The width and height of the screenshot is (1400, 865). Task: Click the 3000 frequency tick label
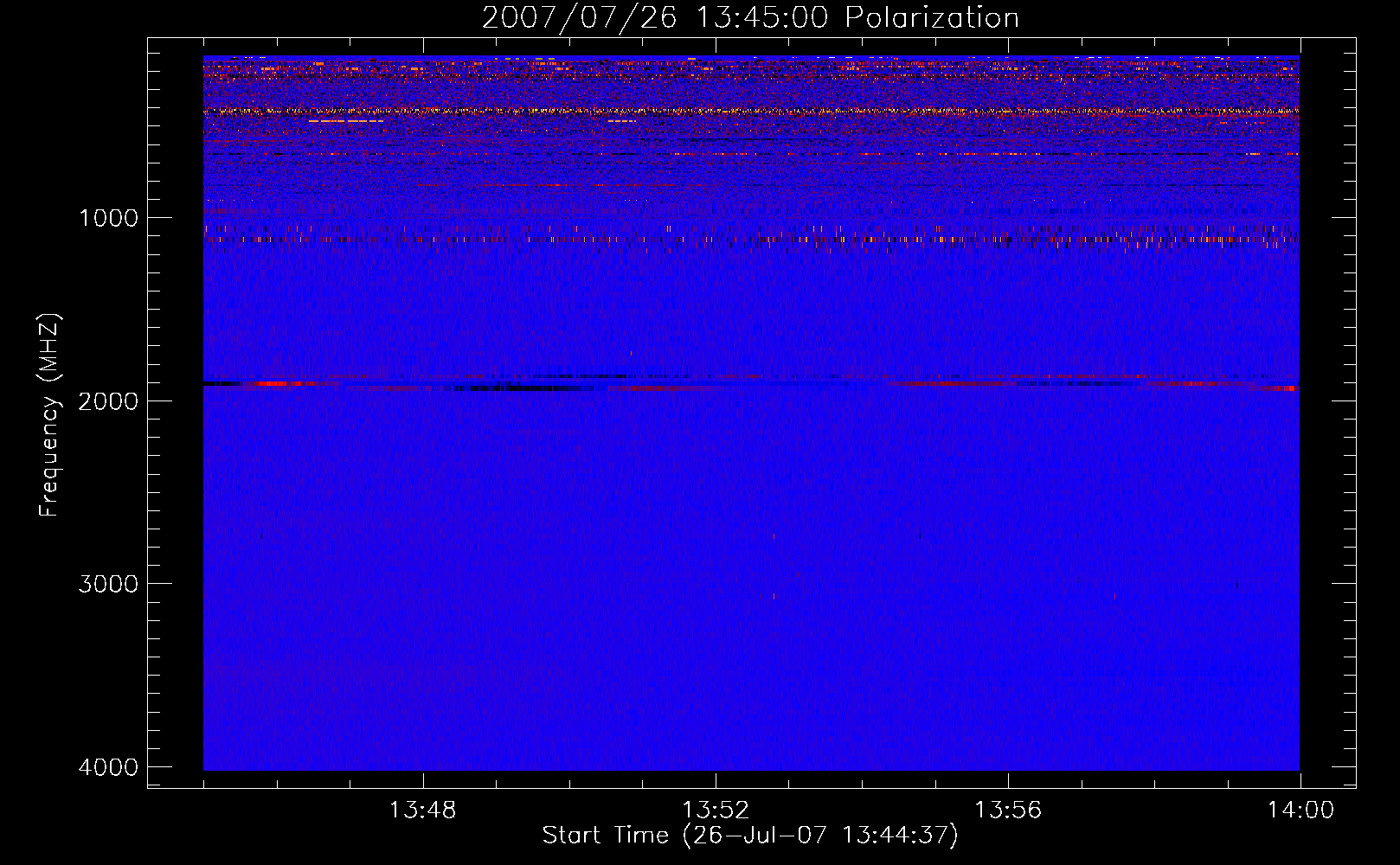[108, 584]
